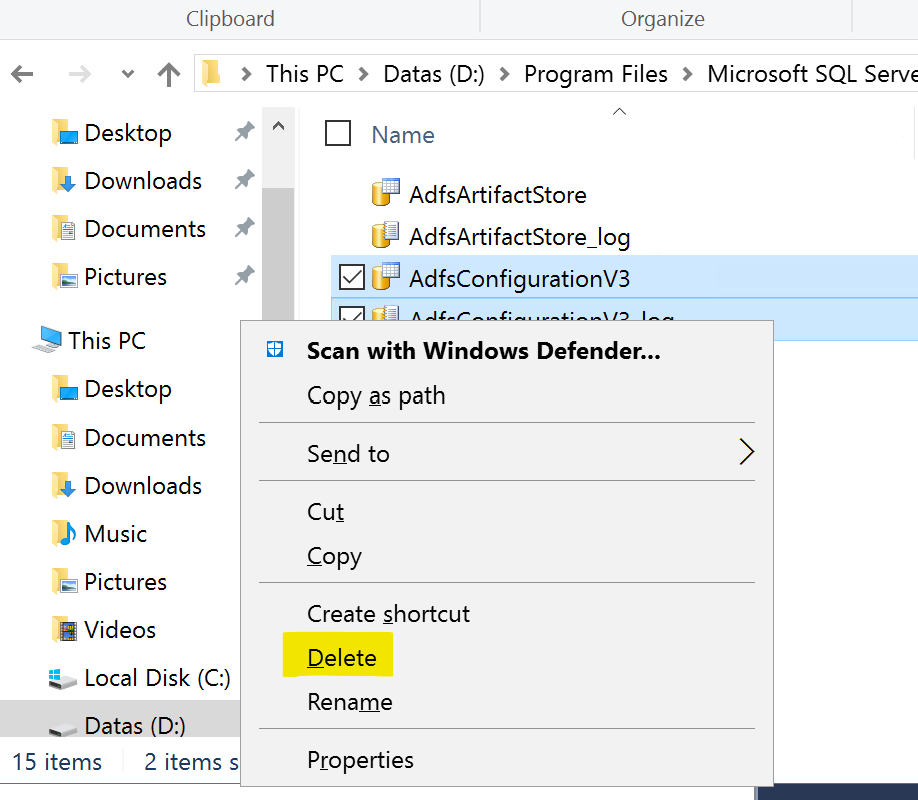Select the AdfsArtifactStore file name

(498, 195)
